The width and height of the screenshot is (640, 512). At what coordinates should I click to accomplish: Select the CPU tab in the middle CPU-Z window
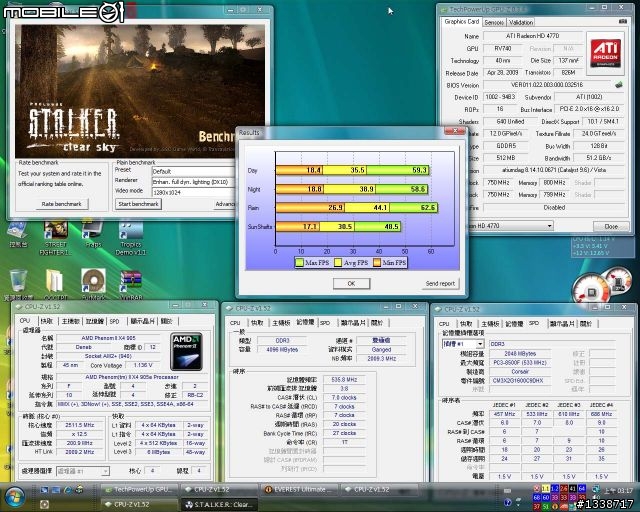coord(235,323)
